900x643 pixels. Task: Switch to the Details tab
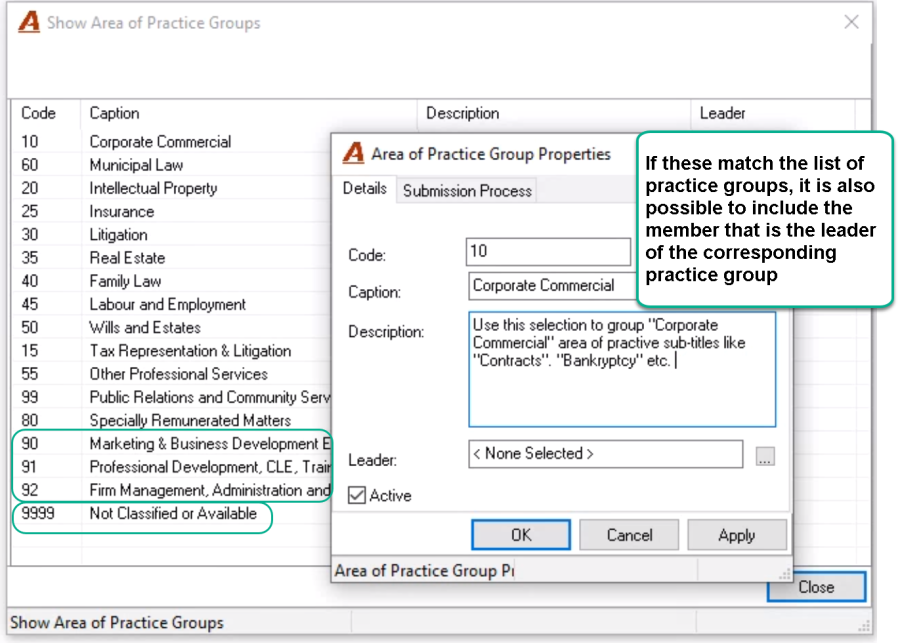[364, 189]
